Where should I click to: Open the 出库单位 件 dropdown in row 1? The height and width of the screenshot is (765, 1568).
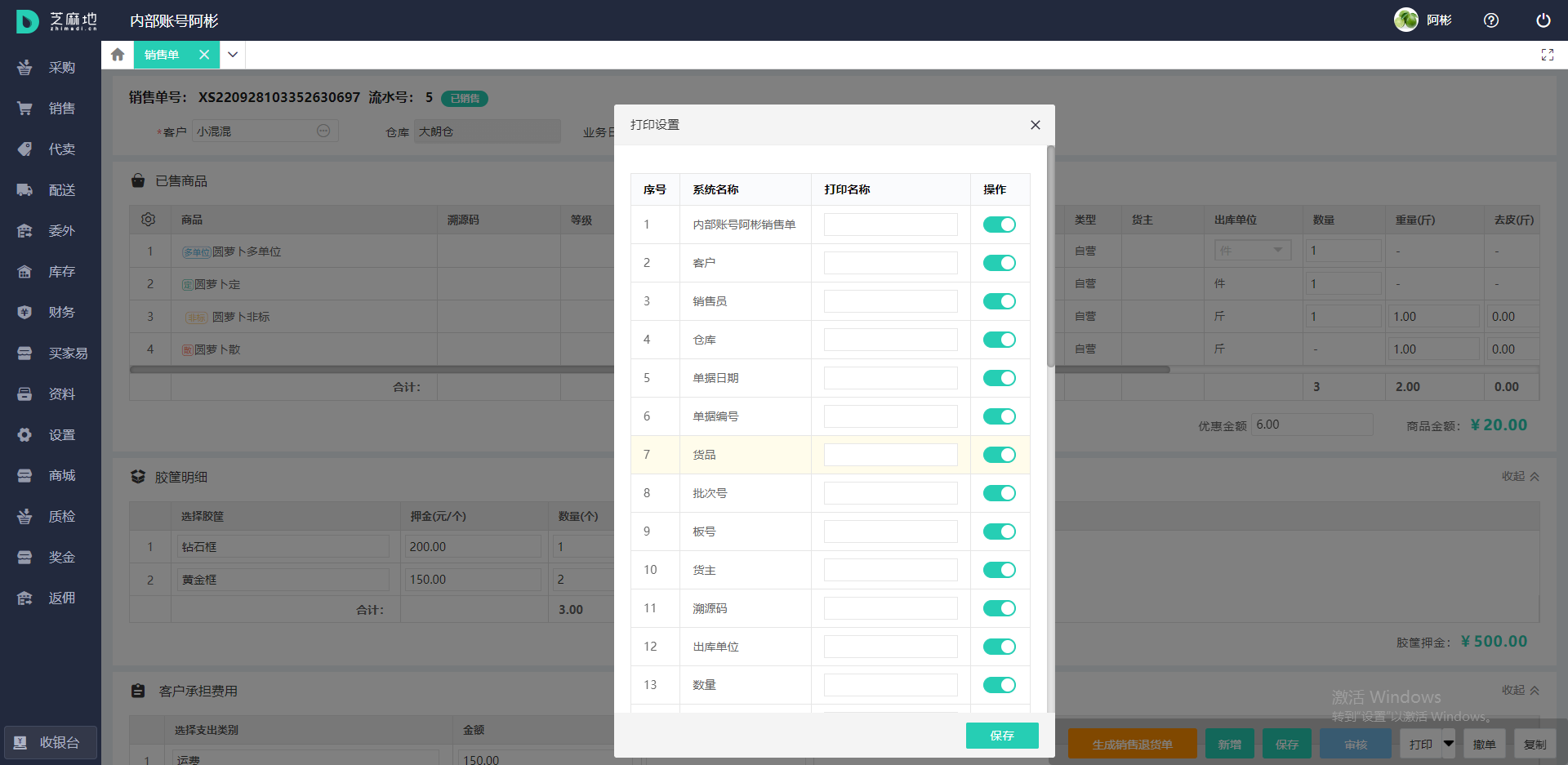(x=1253, y=251)
